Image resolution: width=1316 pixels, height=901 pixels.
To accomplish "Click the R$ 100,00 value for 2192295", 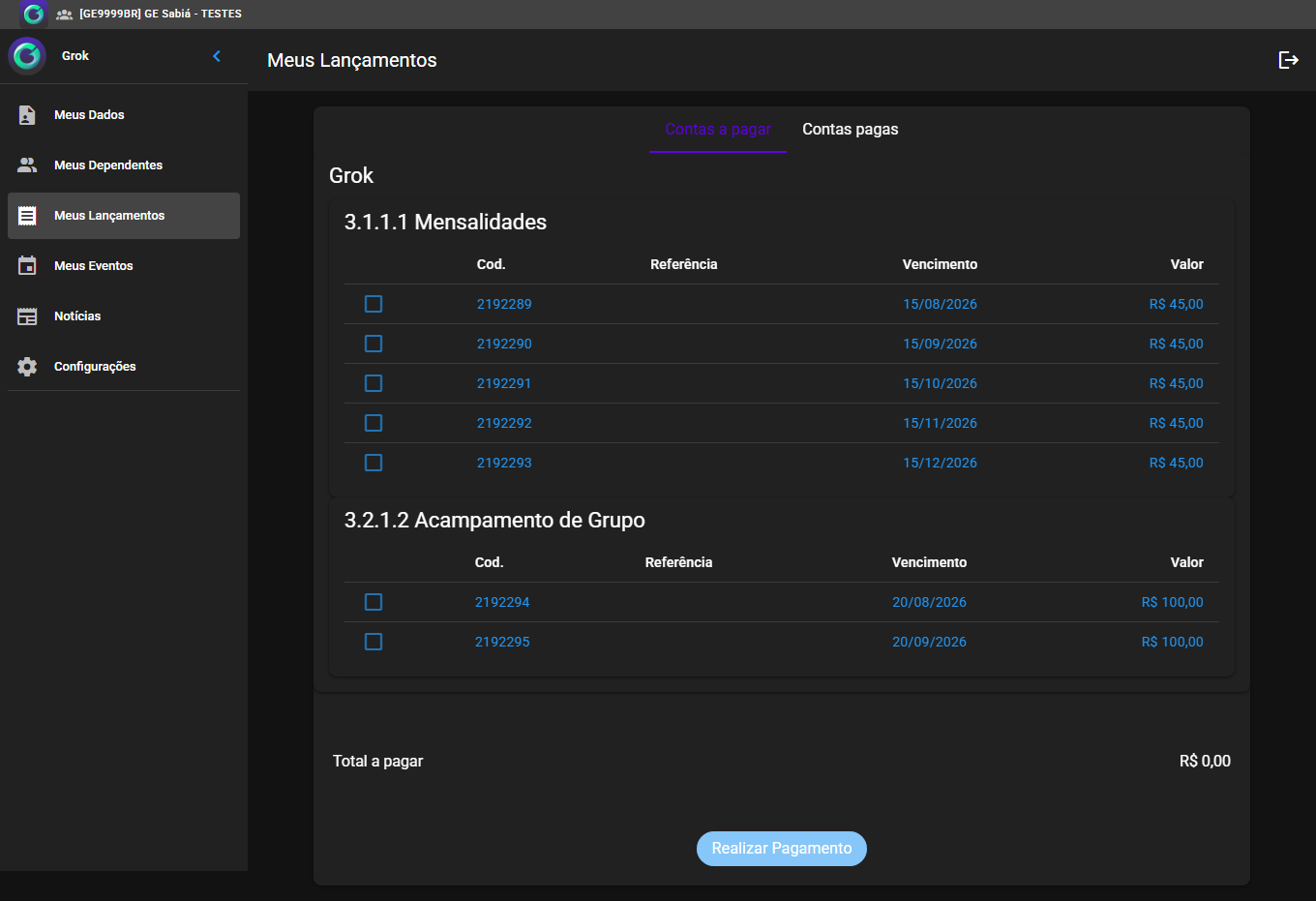I will pyautogui.click(x=1173, y=642).
